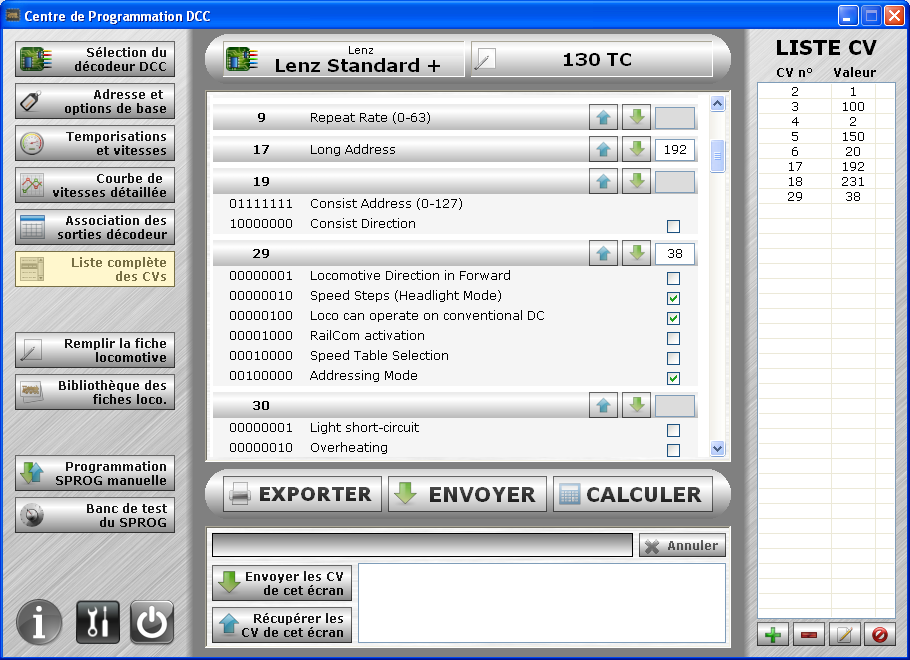Remove a CV with red minus icon
Viewport: 910px width, 660px height.
tap(808, 634)
